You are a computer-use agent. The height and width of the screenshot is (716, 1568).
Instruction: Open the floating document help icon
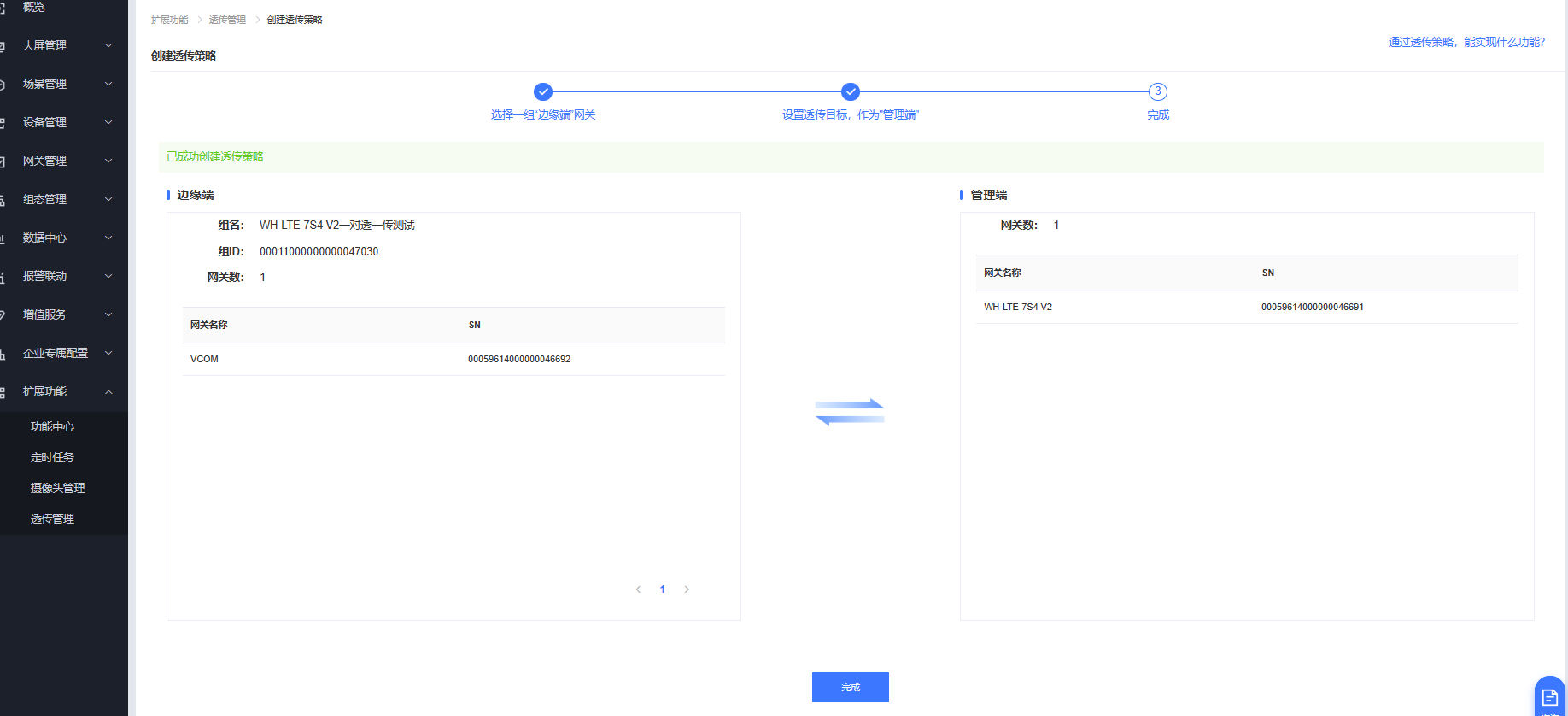point(1549,697)
